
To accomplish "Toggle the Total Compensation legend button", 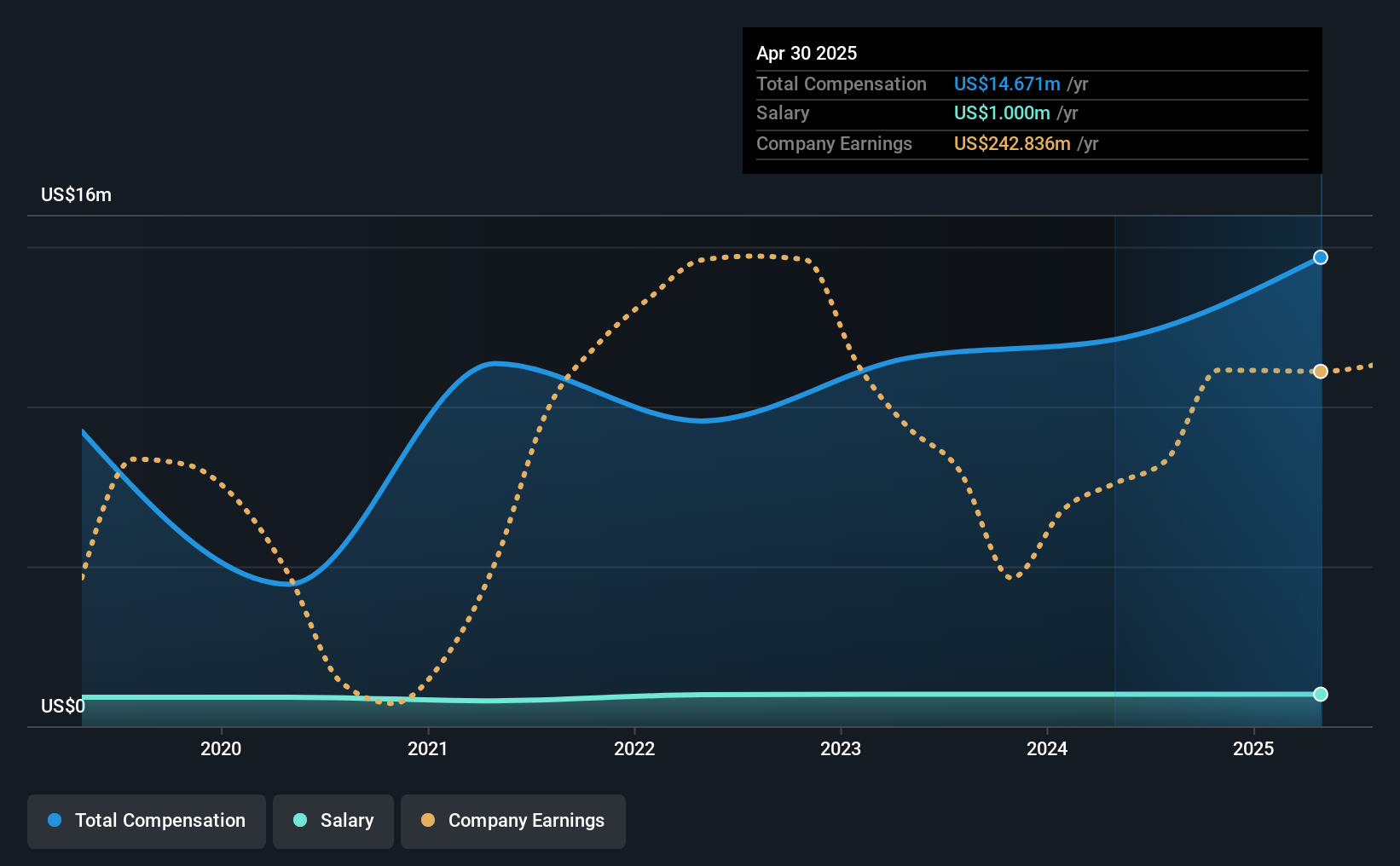I will 146,821.
